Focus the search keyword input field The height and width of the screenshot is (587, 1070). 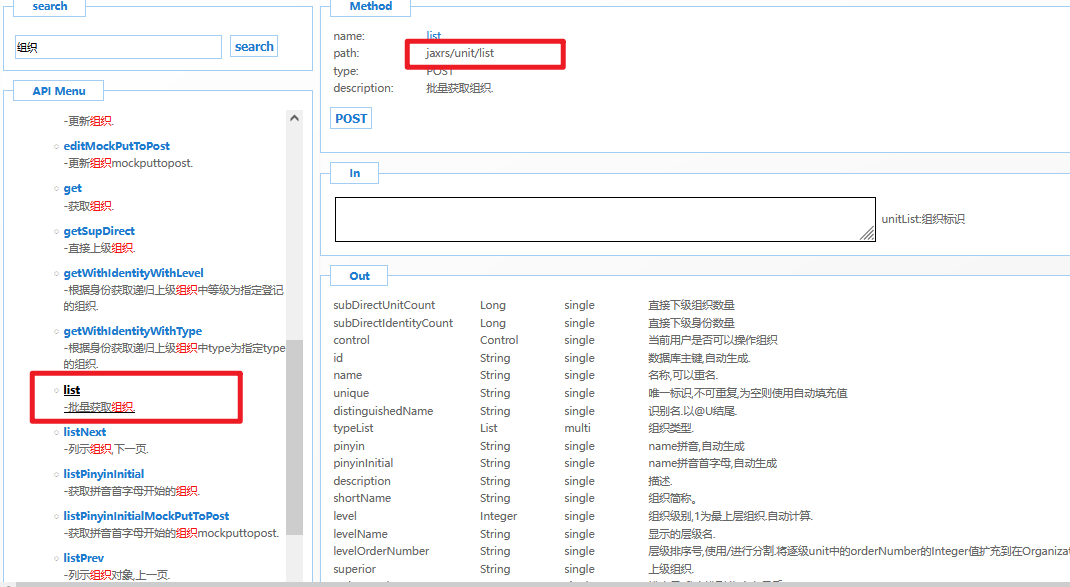point(118,47)
